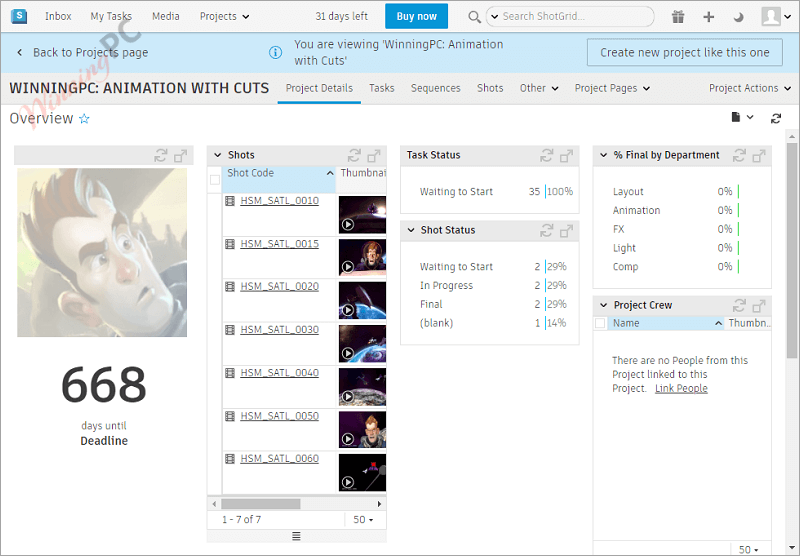Favorite the Overview page with star
This screenshot has height=556, width=800.
click(84, 119)
